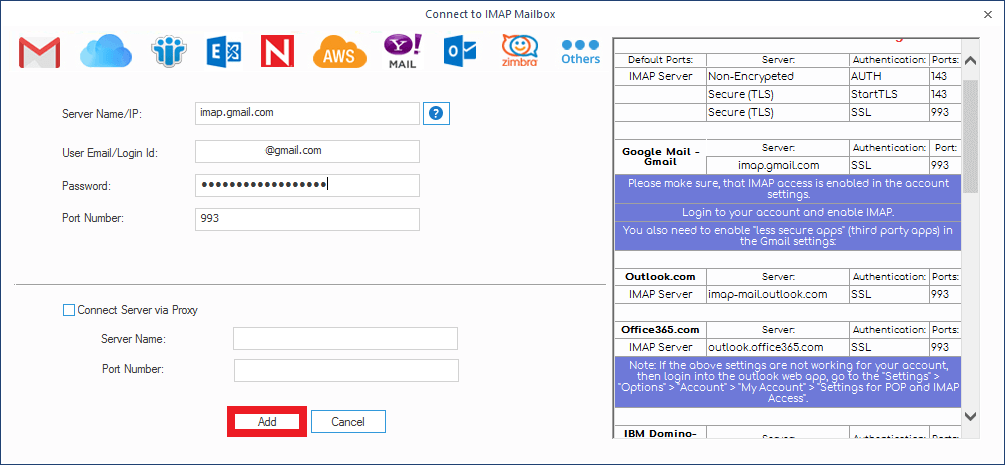Click the Add button
Image resolution: width=1005 pixels, height=466 pixels.
267,422
